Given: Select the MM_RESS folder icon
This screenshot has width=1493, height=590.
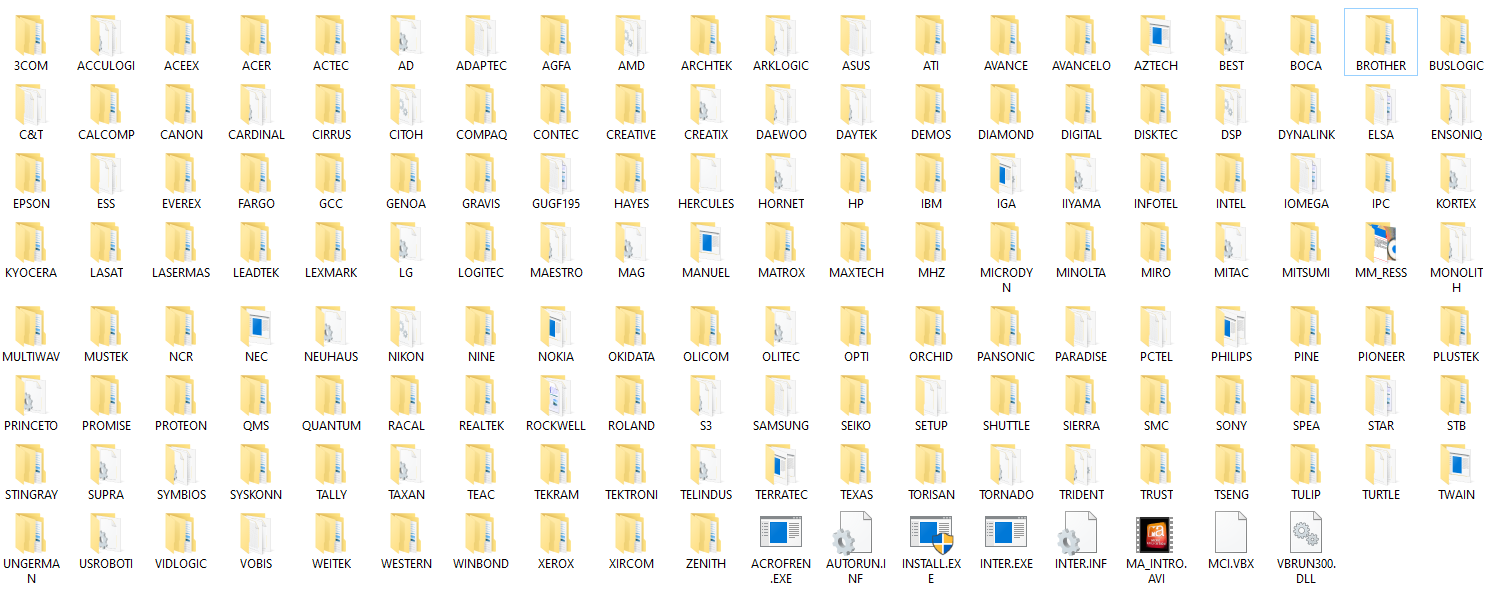Looking at the screenshot, I should point(1381,242).
